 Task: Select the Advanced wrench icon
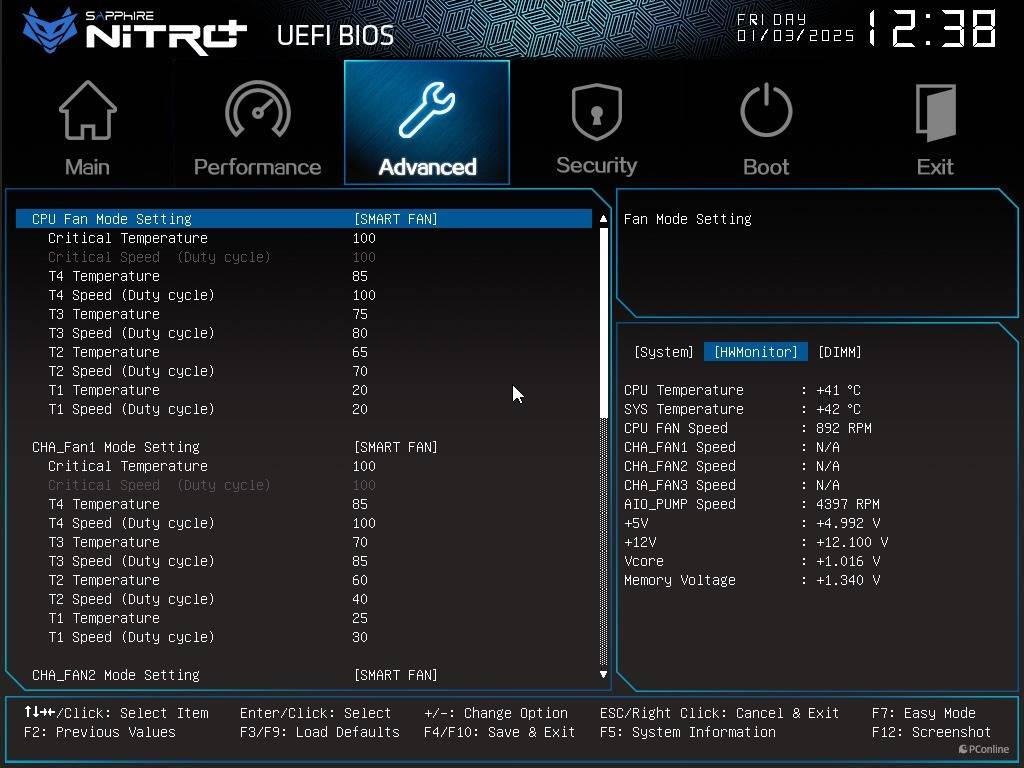pos(427,112)
